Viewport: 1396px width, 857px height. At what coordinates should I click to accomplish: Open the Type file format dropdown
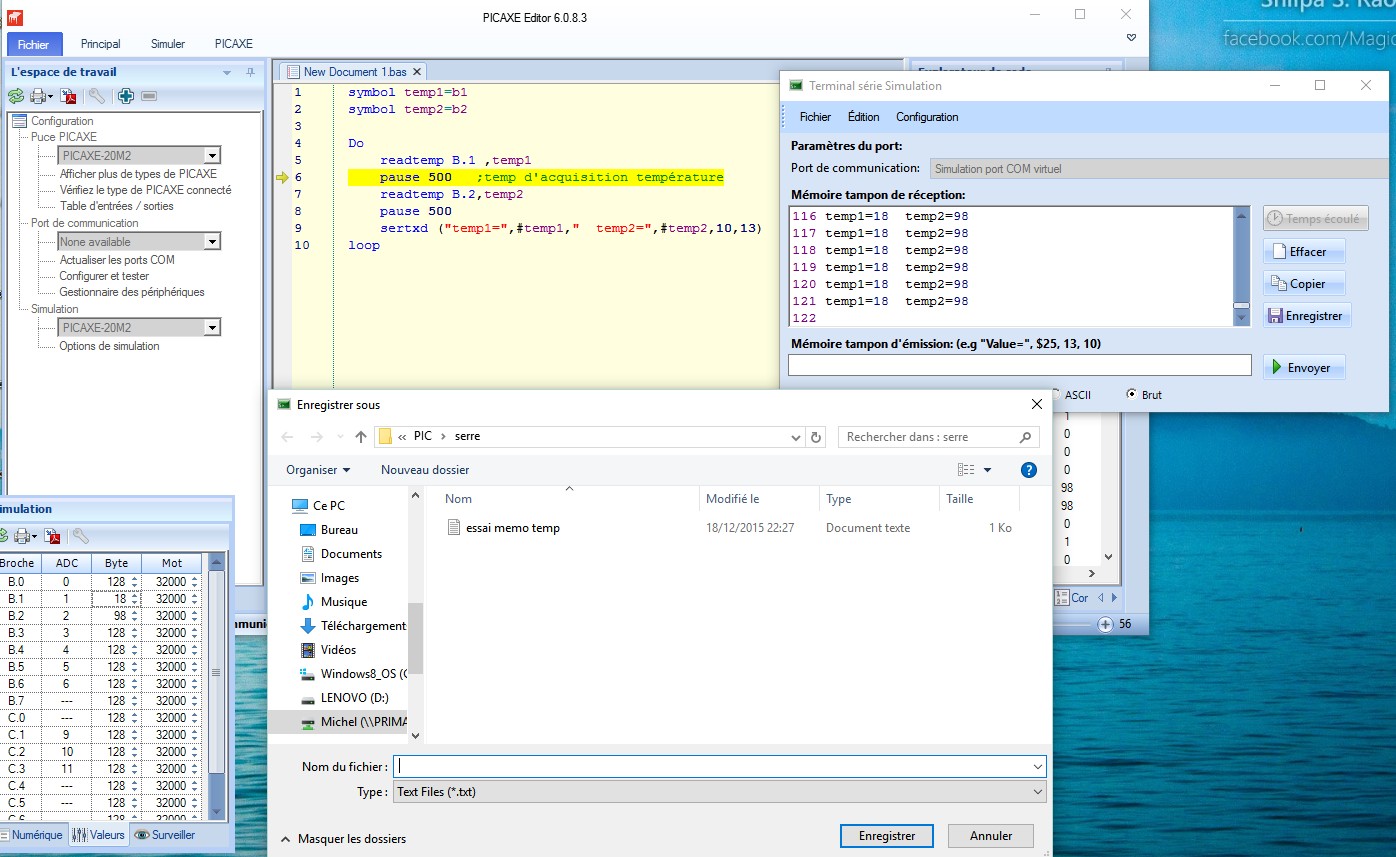(1036, 792)
